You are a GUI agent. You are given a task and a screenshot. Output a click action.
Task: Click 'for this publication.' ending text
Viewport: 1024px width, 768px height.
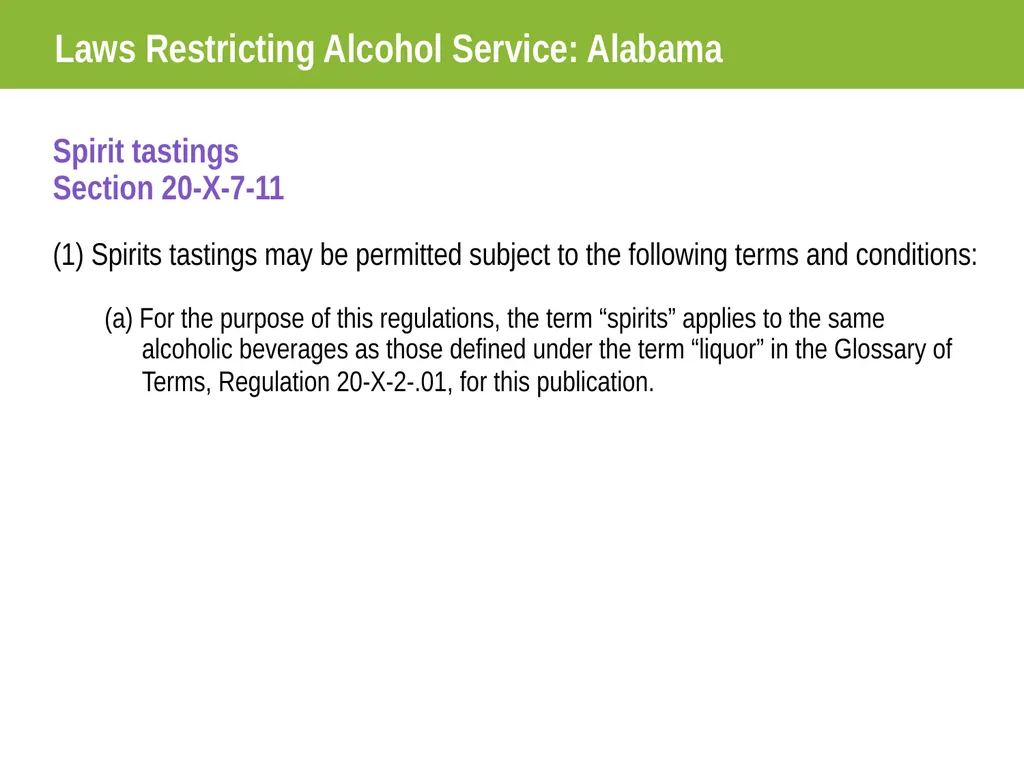click(x=556, y=382)
